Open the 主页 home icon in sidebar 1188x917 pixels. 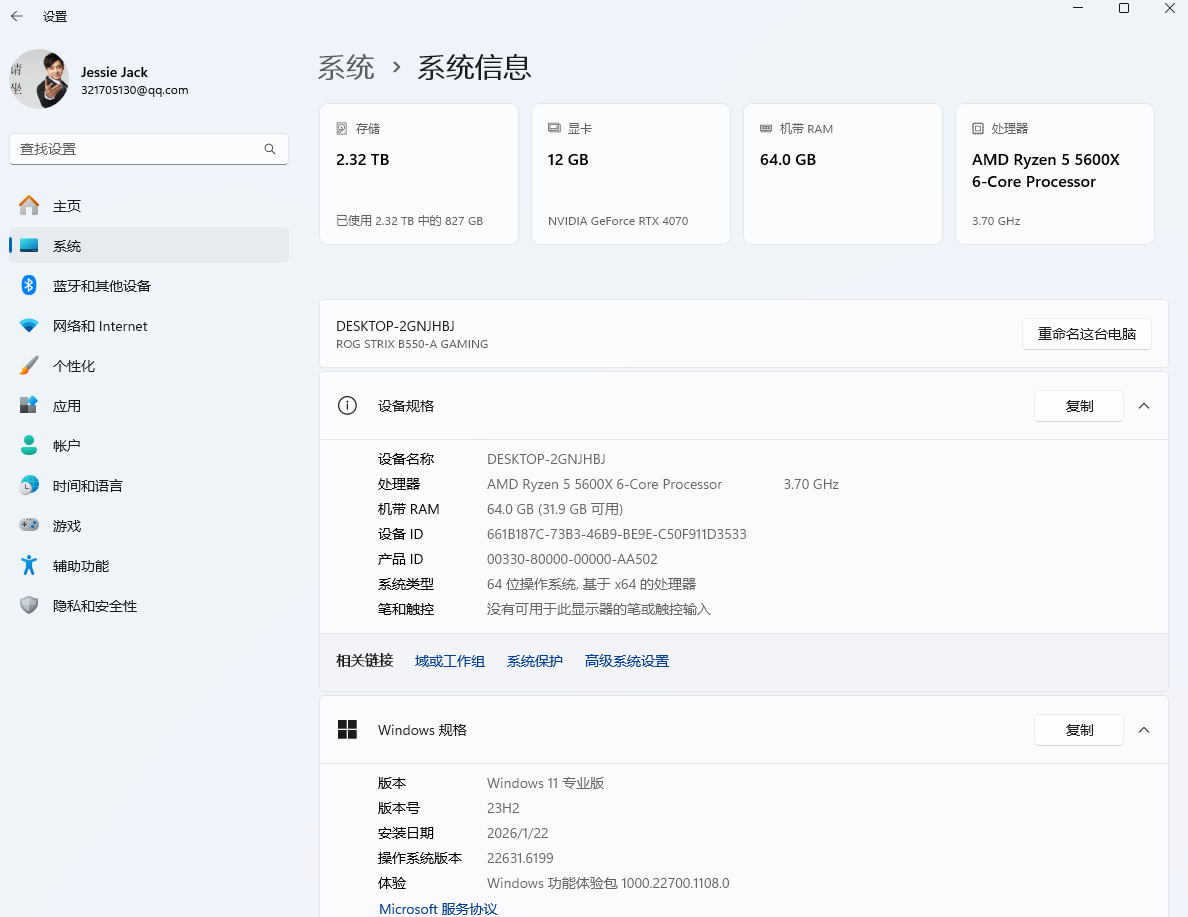coord(29,206)
